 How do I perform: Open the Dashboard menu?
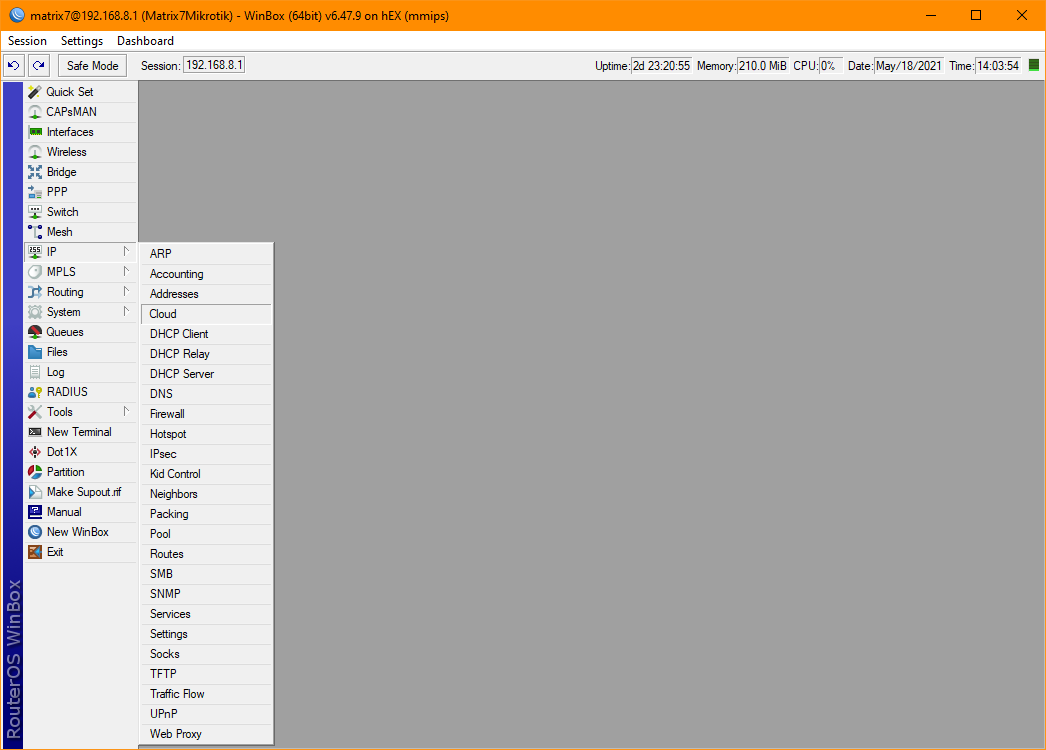[145, 41]
